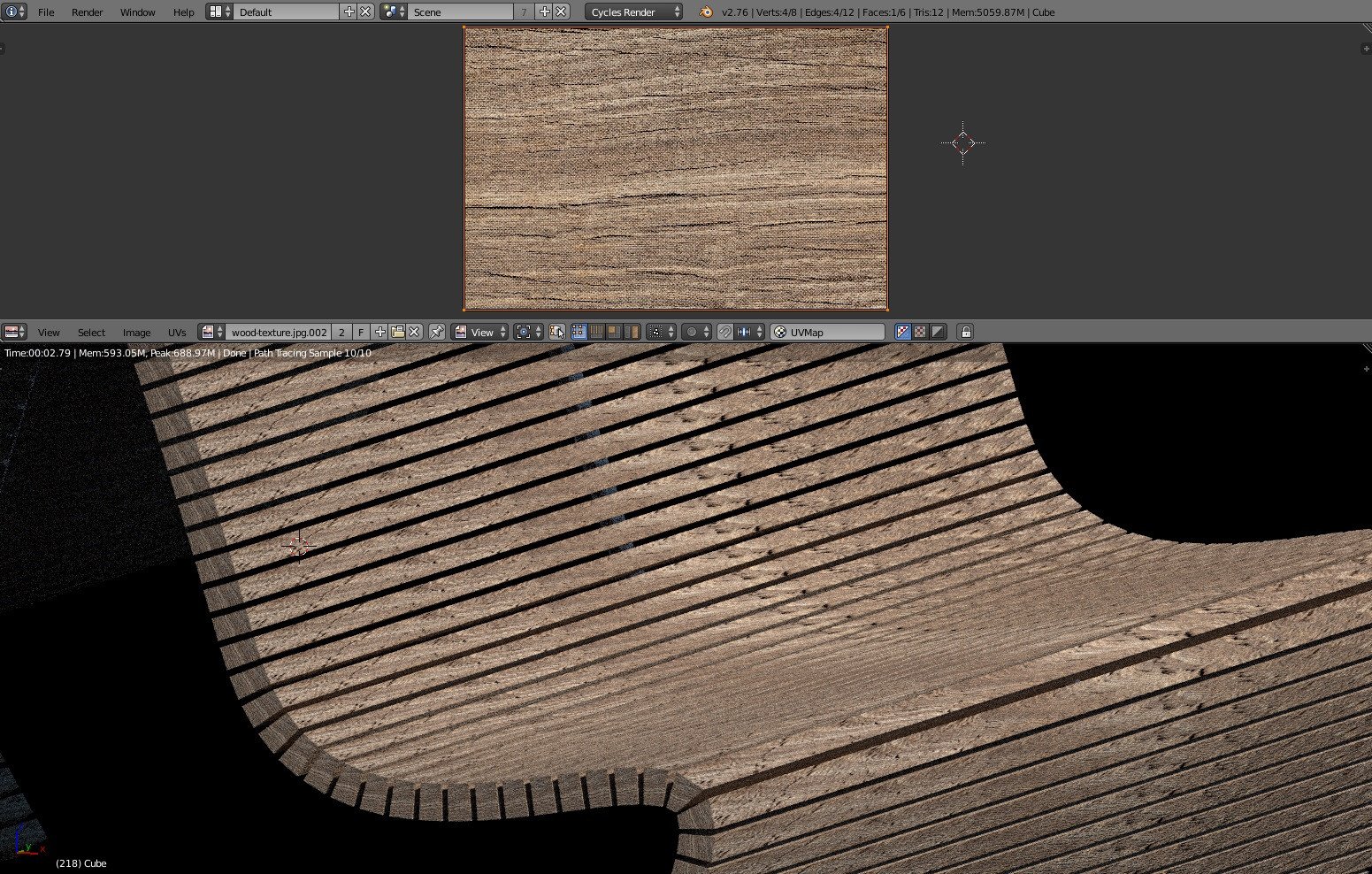The width and height of the screenshot is (1372, 874).
Task: Open sticky selection mode dropdown
Action: click(x=661, y=332)
